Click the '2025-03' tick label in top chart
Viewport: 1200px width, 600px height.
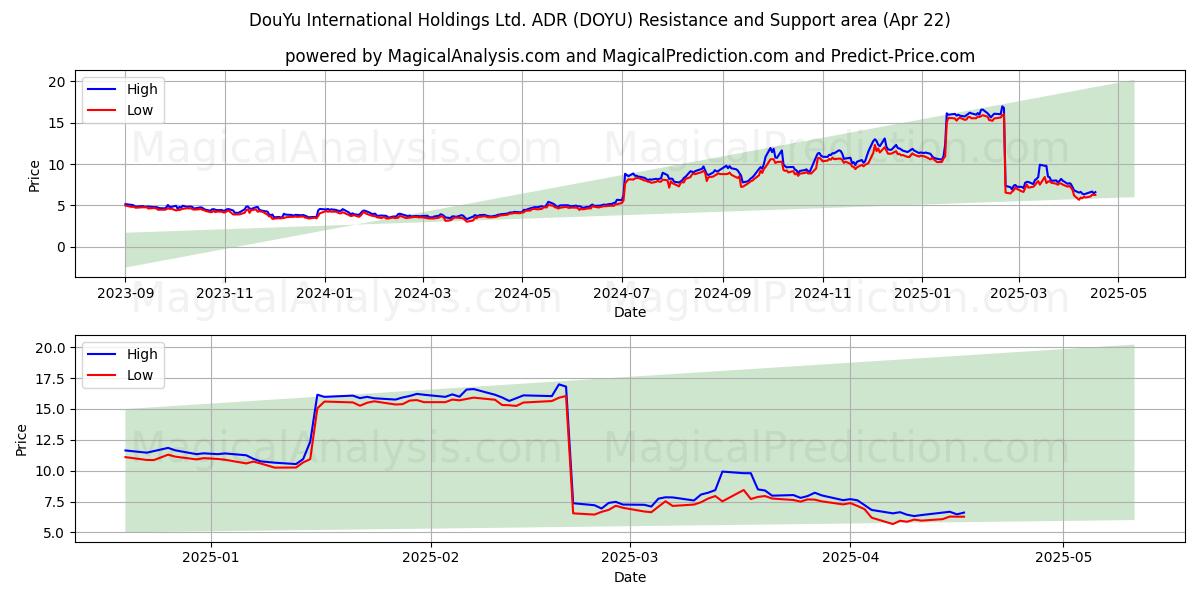point(1019,294)
